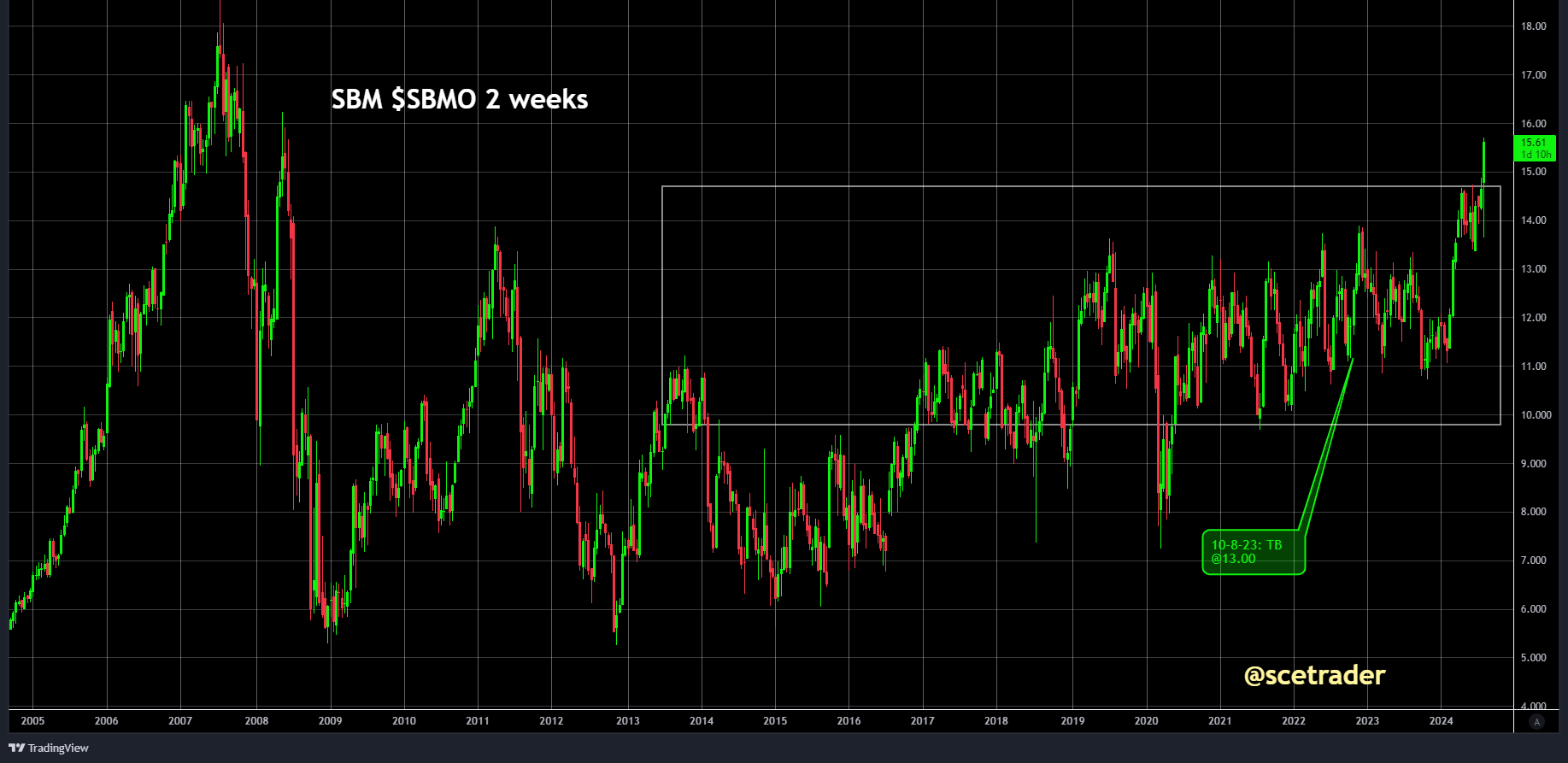Screen dimensions: 1568x763
Task: Select the '10-8-23: TB @13.00' callout
Action: click(1254, 552)
